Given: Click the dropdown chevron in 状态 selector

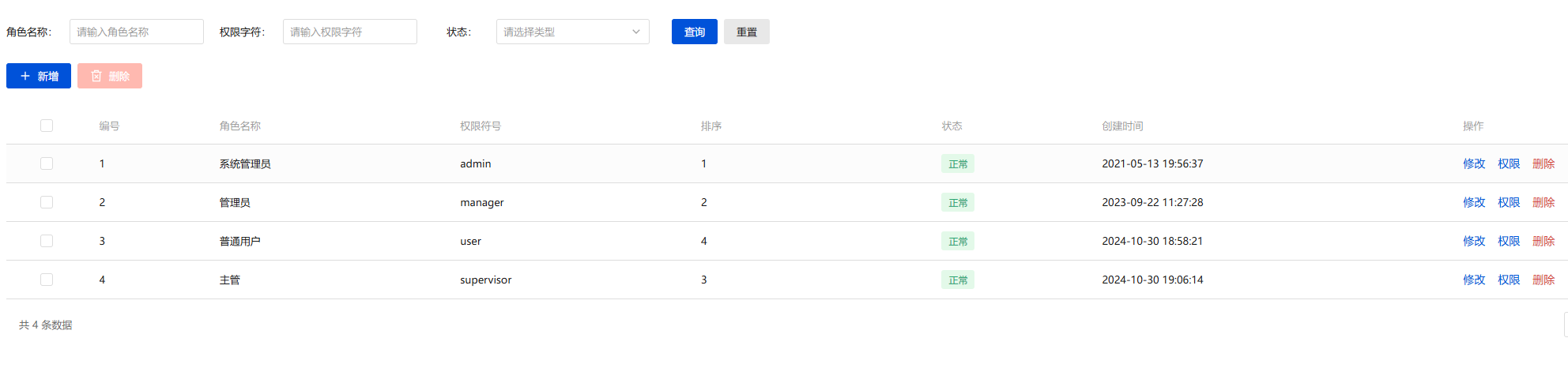Looking at the screenshot, I should 635,32.
